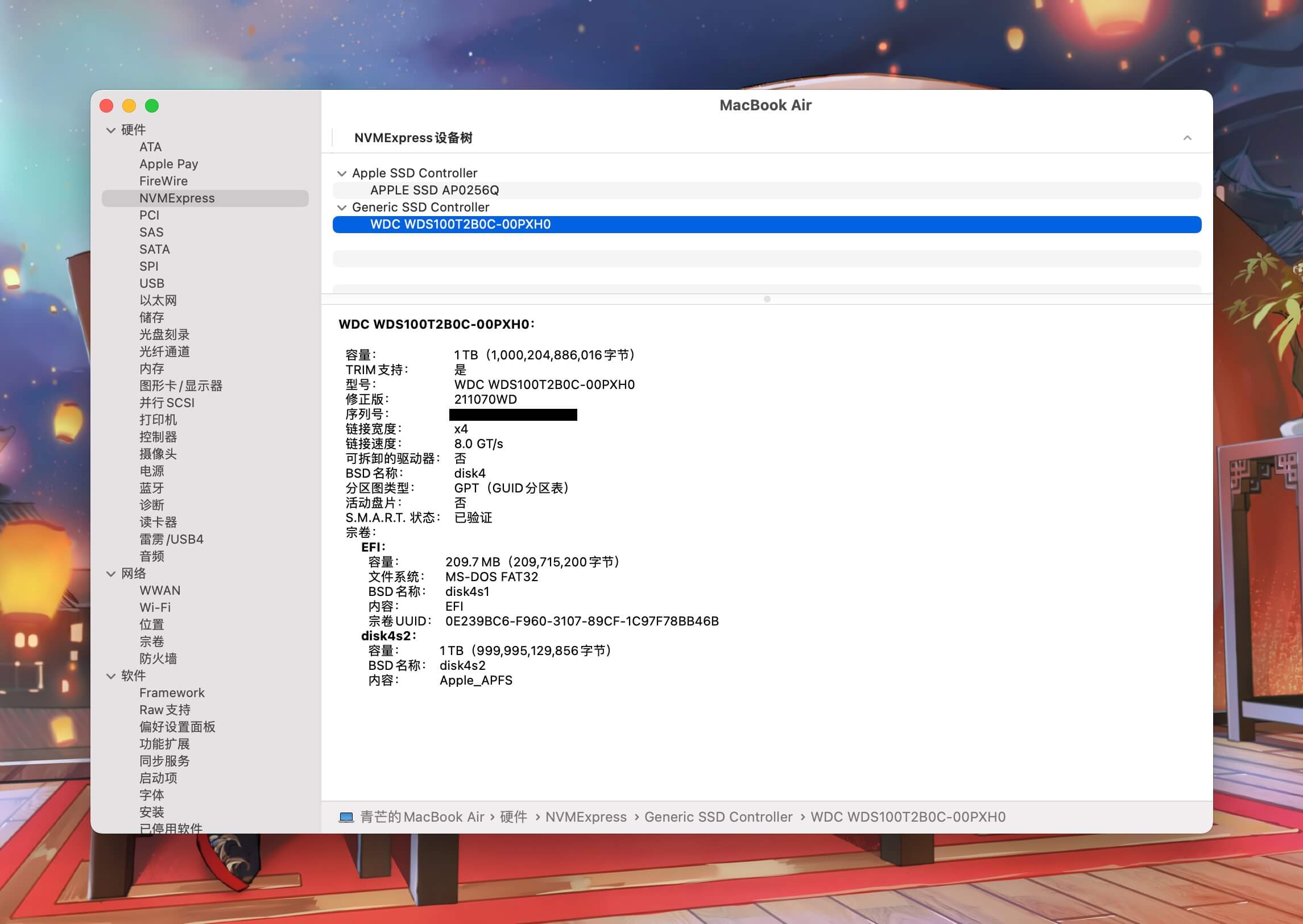This screenshot has width=1303, height=924.
Task: Collapse the 网络 section in sidebar
Action: coord(111,574)
